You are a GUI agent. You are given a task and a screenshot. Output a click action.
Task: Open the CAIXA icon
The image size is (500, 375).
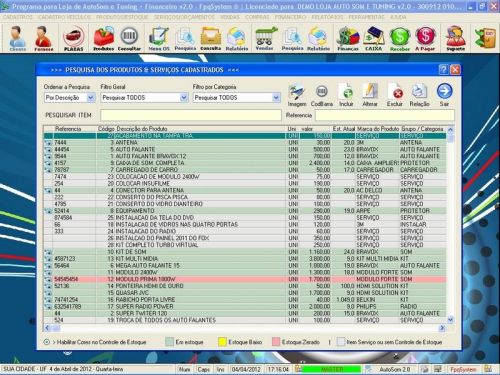[x=374, y=38]
